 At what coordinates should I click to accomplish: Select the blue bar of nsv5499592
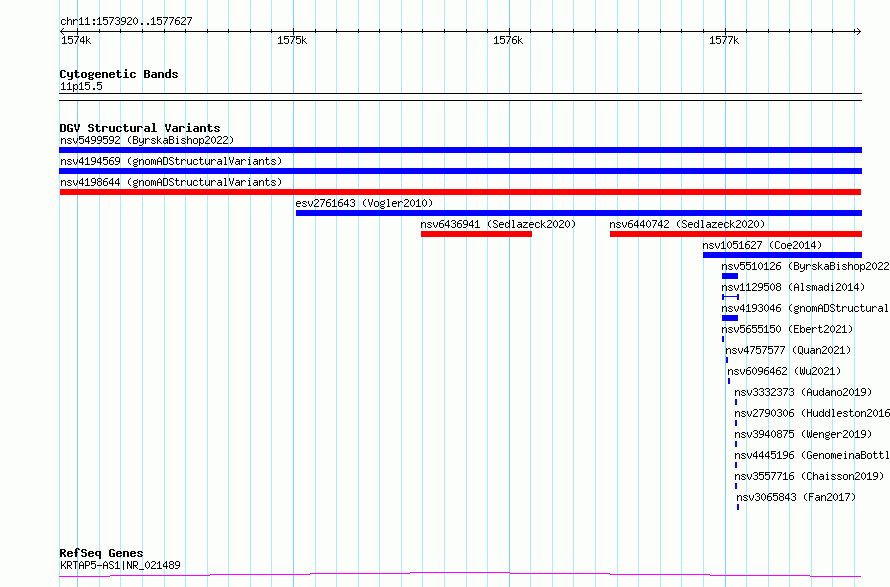(x=460, y=150)
